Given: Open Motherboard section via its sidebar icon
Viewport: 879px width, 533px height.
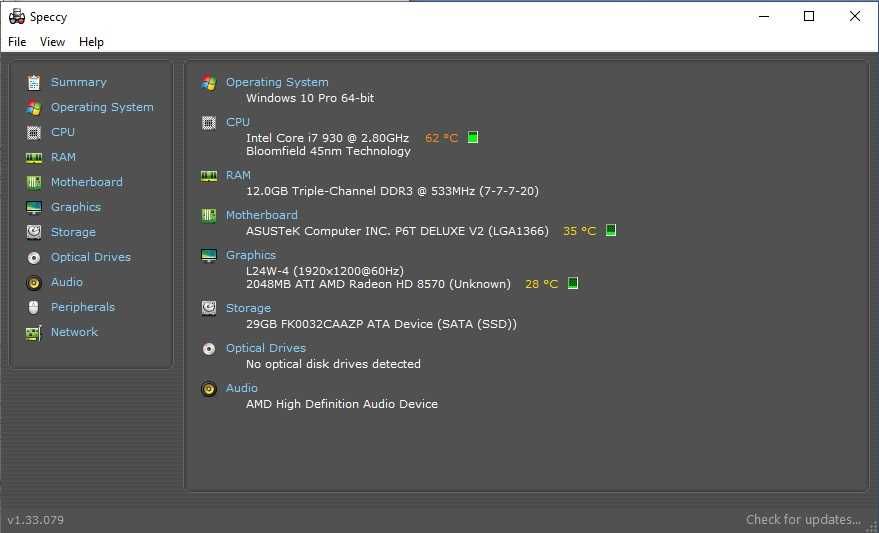Looking at the screenshot, I should pos(34,182).
